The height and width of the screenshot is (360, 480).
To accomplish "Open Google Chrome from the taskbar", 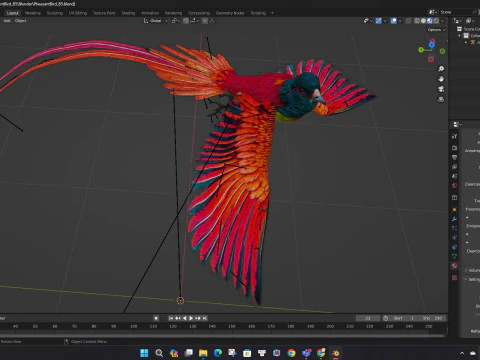I will click(291, 353).
